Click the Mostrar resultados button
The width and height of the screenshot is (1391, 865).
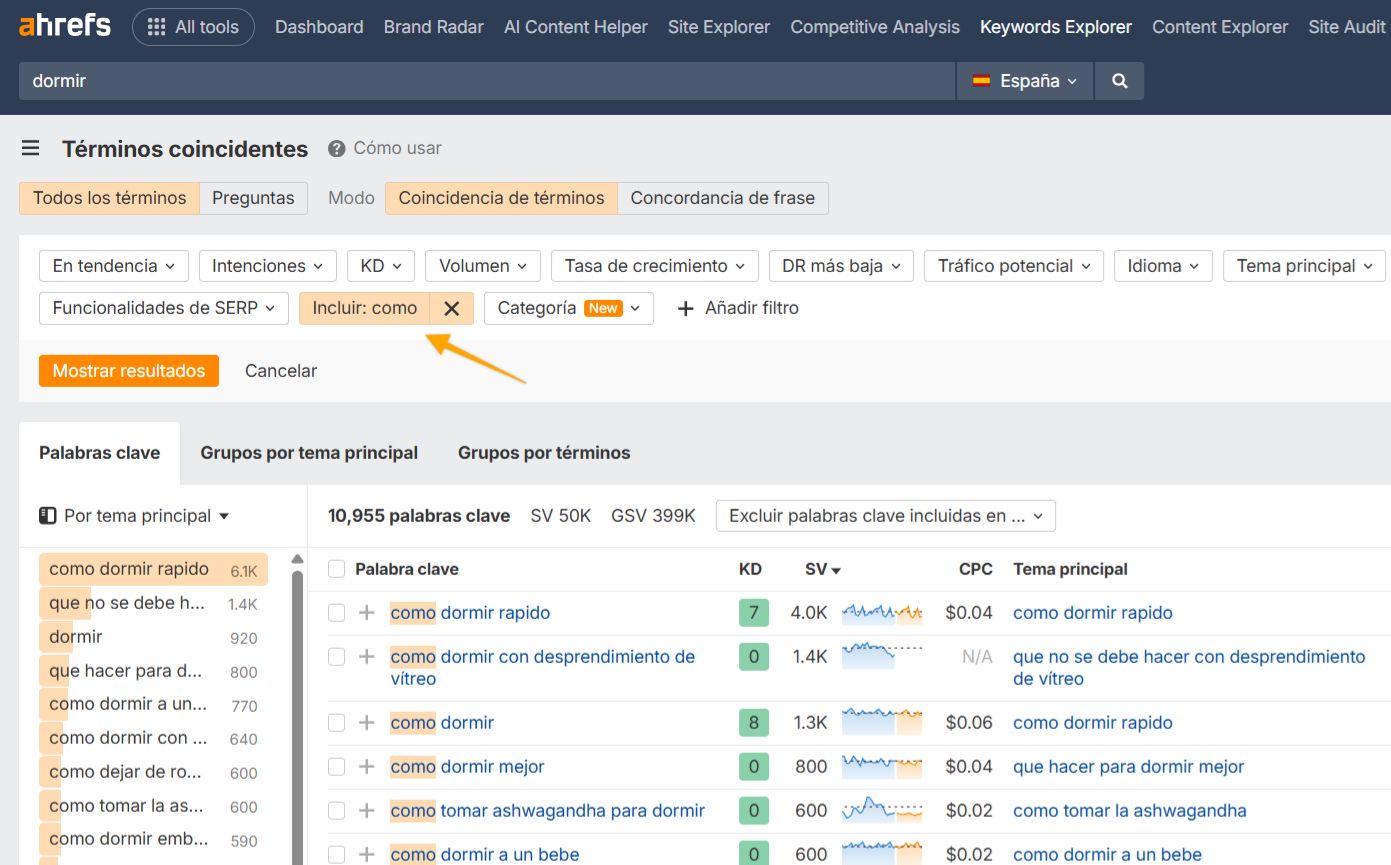click(x=128, y=370)
